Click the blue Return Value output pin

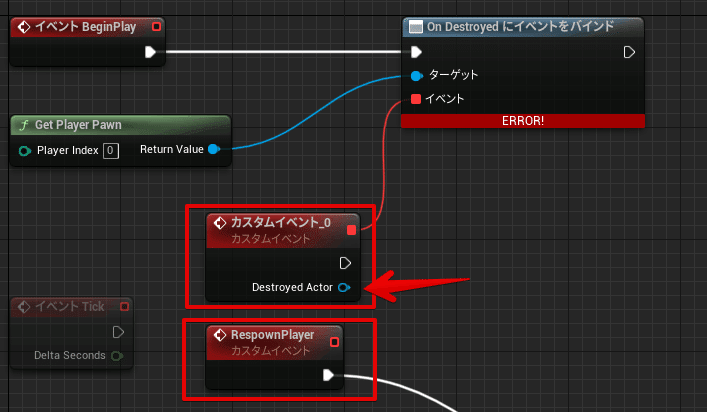click(x=214, y=149)
